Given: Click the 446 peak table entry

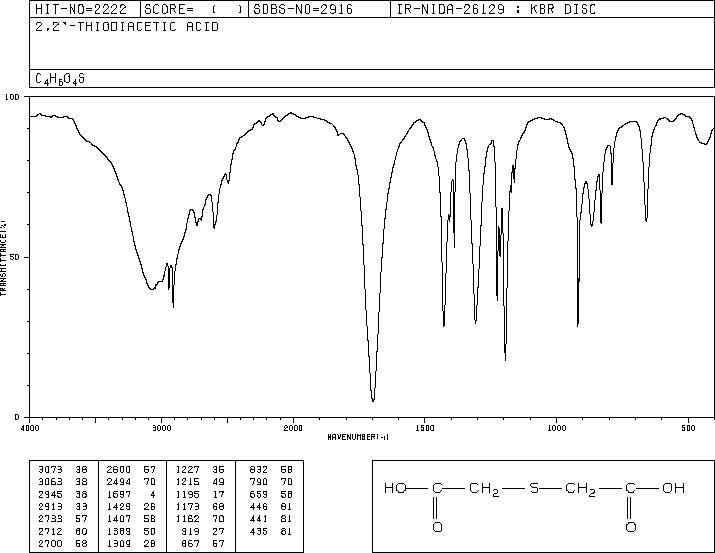Looking at the screenshot, I should pyautogui.click(x=259, y=506).
